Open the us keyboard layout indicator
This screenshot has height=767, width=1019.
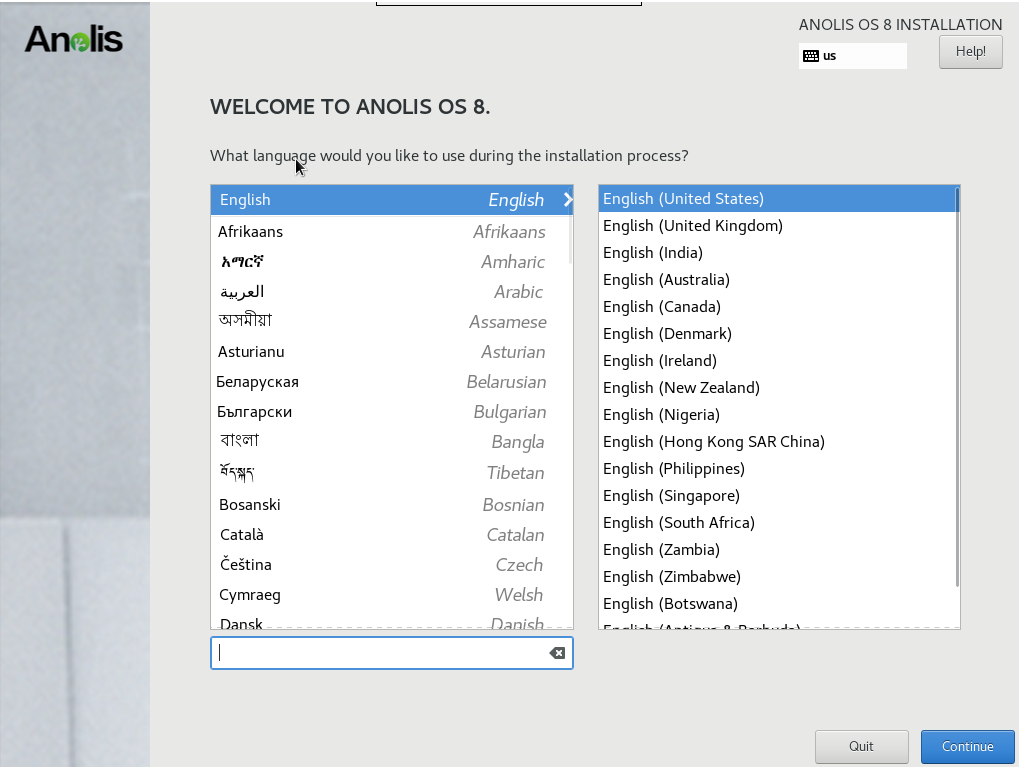point(853,56)
